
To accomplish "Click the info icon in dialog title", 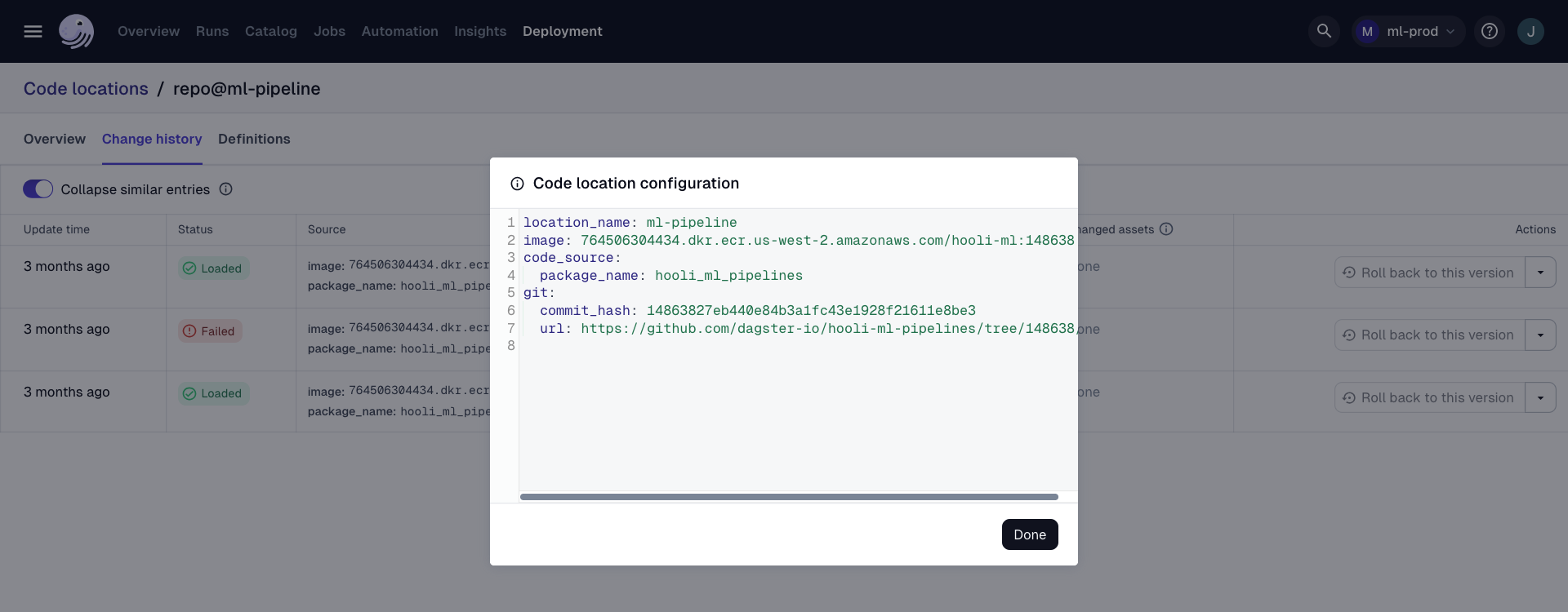I will (x=517, y=184).
